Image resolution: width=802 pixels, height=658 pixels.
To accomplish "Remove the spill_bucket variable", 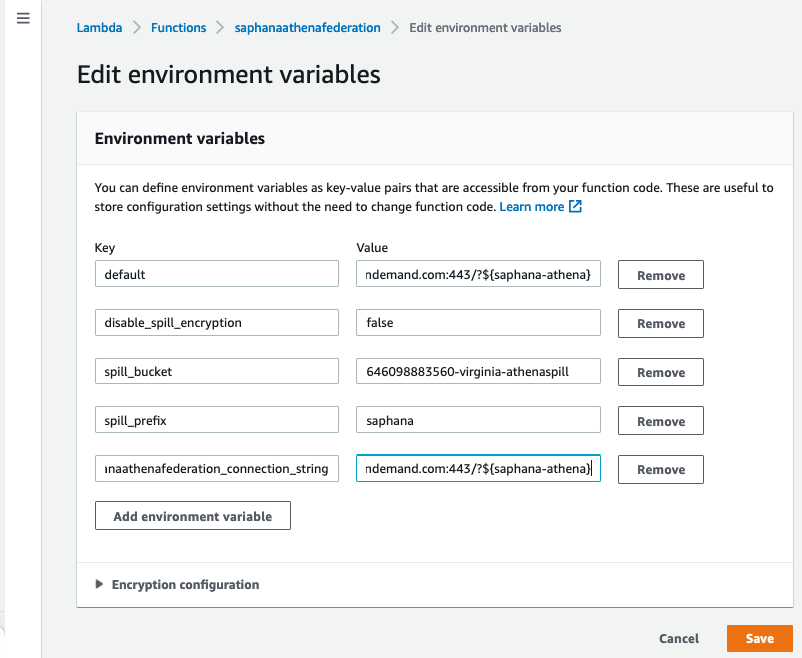I will point(660,372).
